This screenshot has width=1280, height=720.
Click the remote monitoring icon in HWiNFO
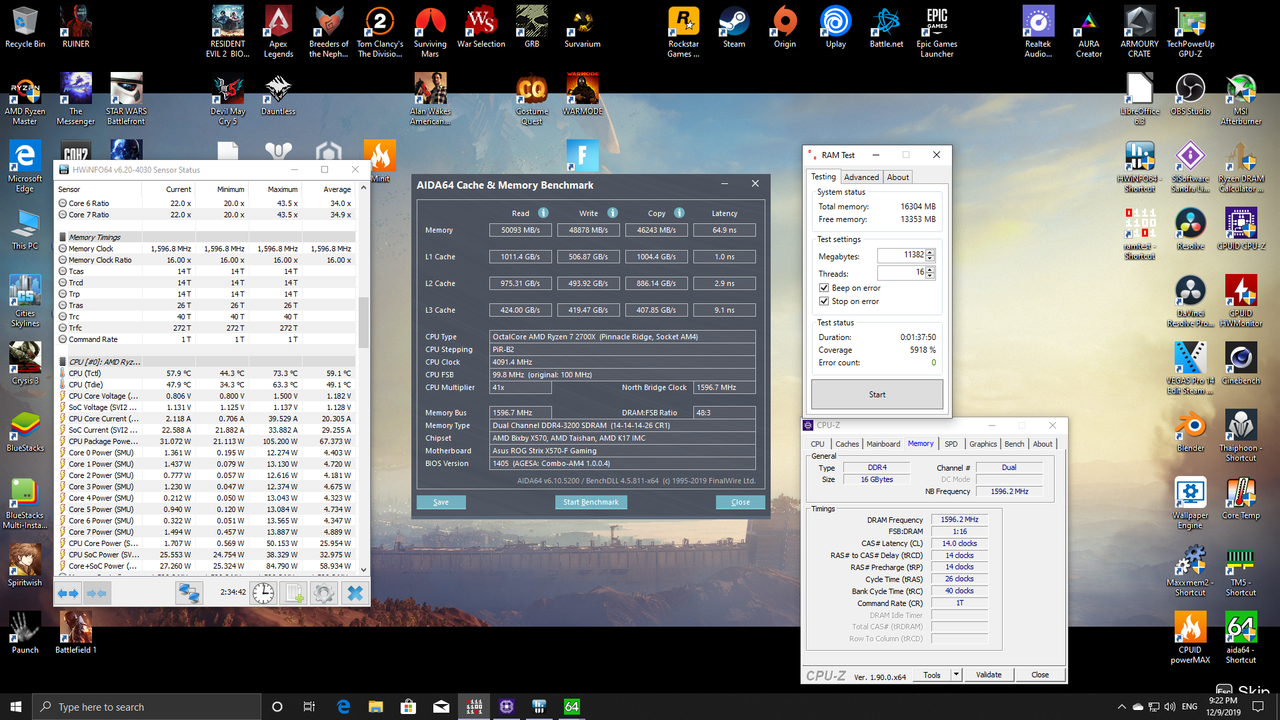click(x=189, y=592)
